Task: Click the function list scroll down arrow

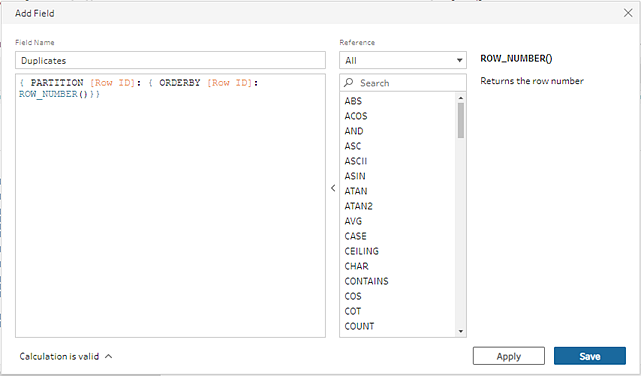Action: pos(461,331)
